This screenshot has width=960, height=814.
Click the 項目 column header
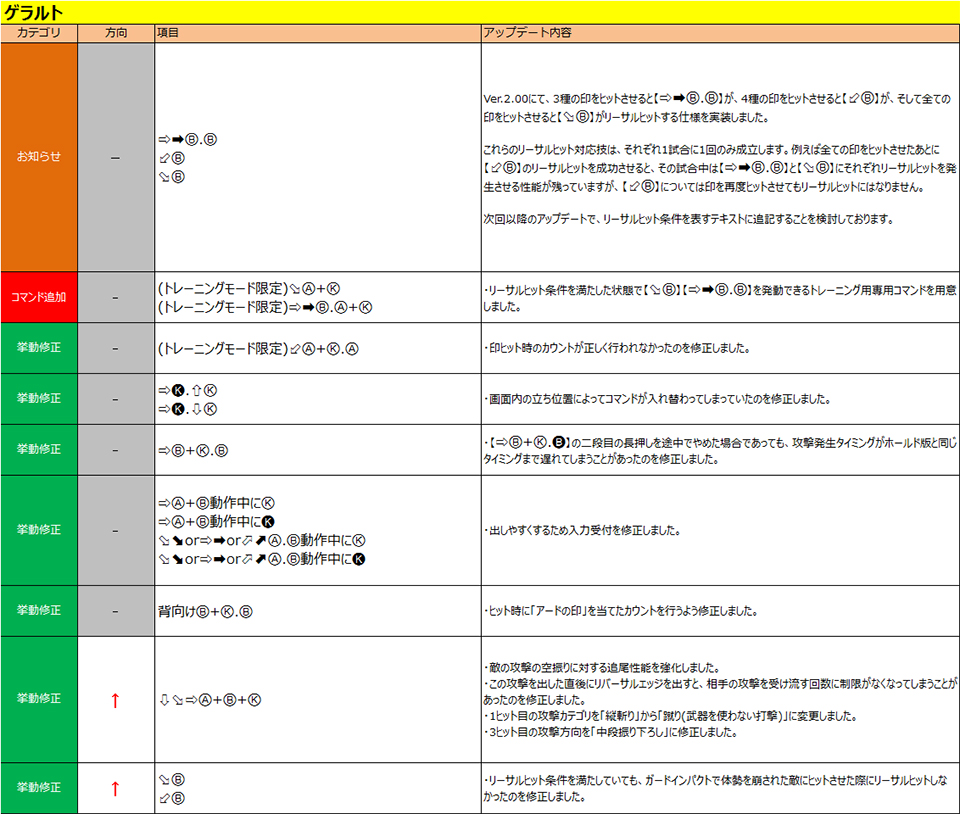(168, 33)
